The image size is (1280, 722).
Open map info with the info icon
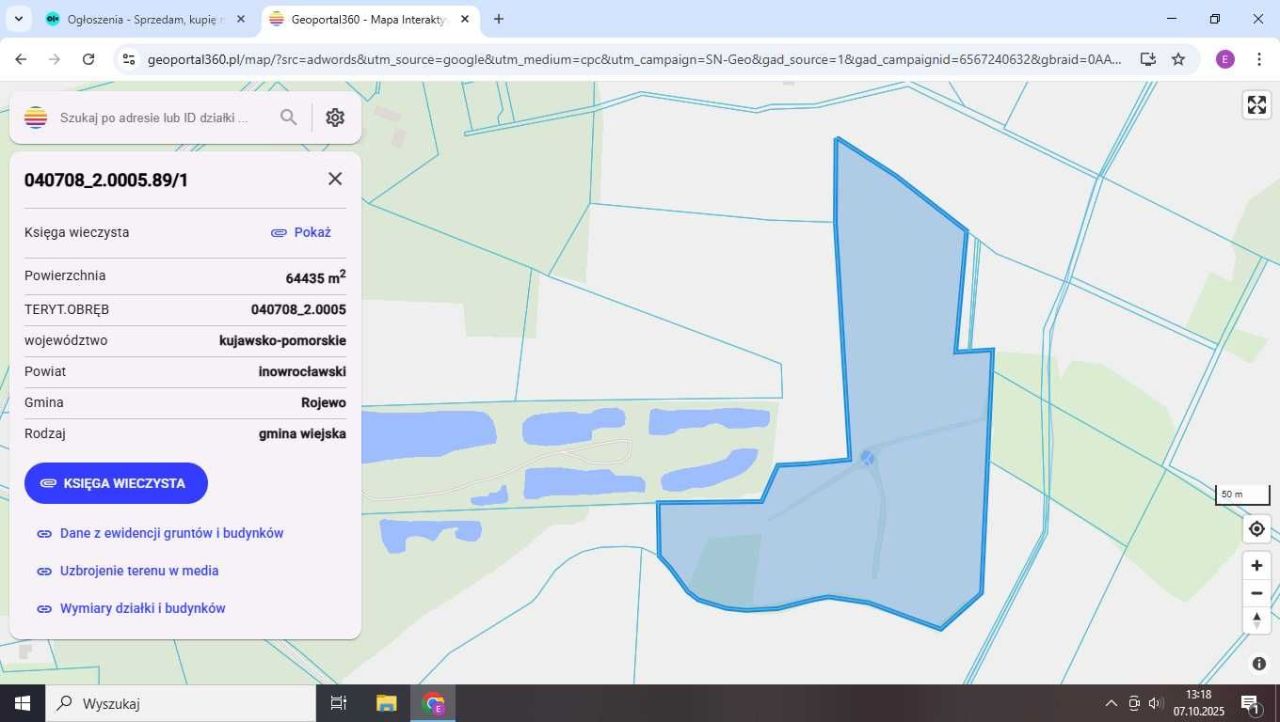click(1258, 663)
